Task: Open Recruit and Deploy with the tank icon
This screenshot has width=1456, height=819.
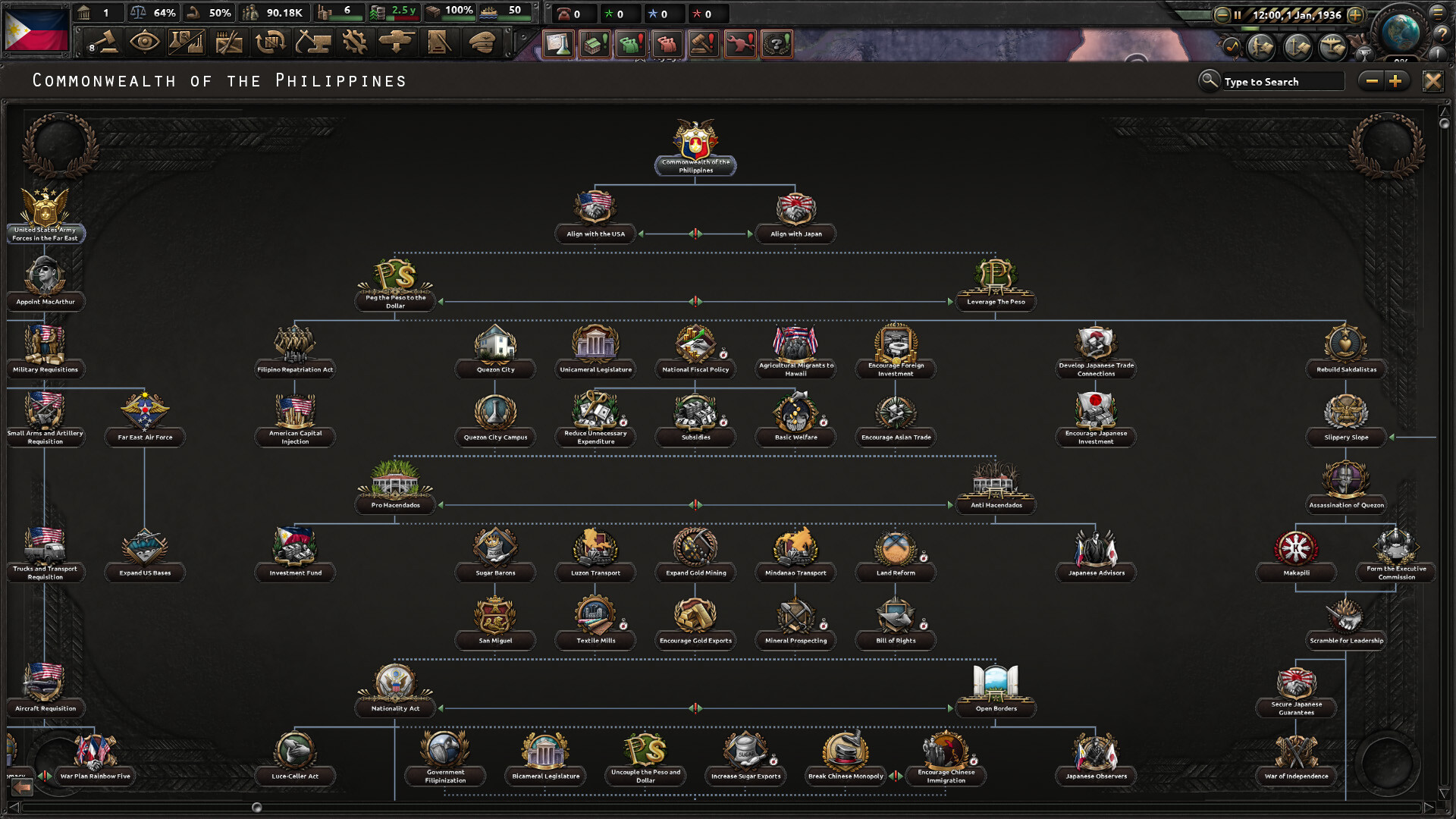Action: (x=397, y=43)
